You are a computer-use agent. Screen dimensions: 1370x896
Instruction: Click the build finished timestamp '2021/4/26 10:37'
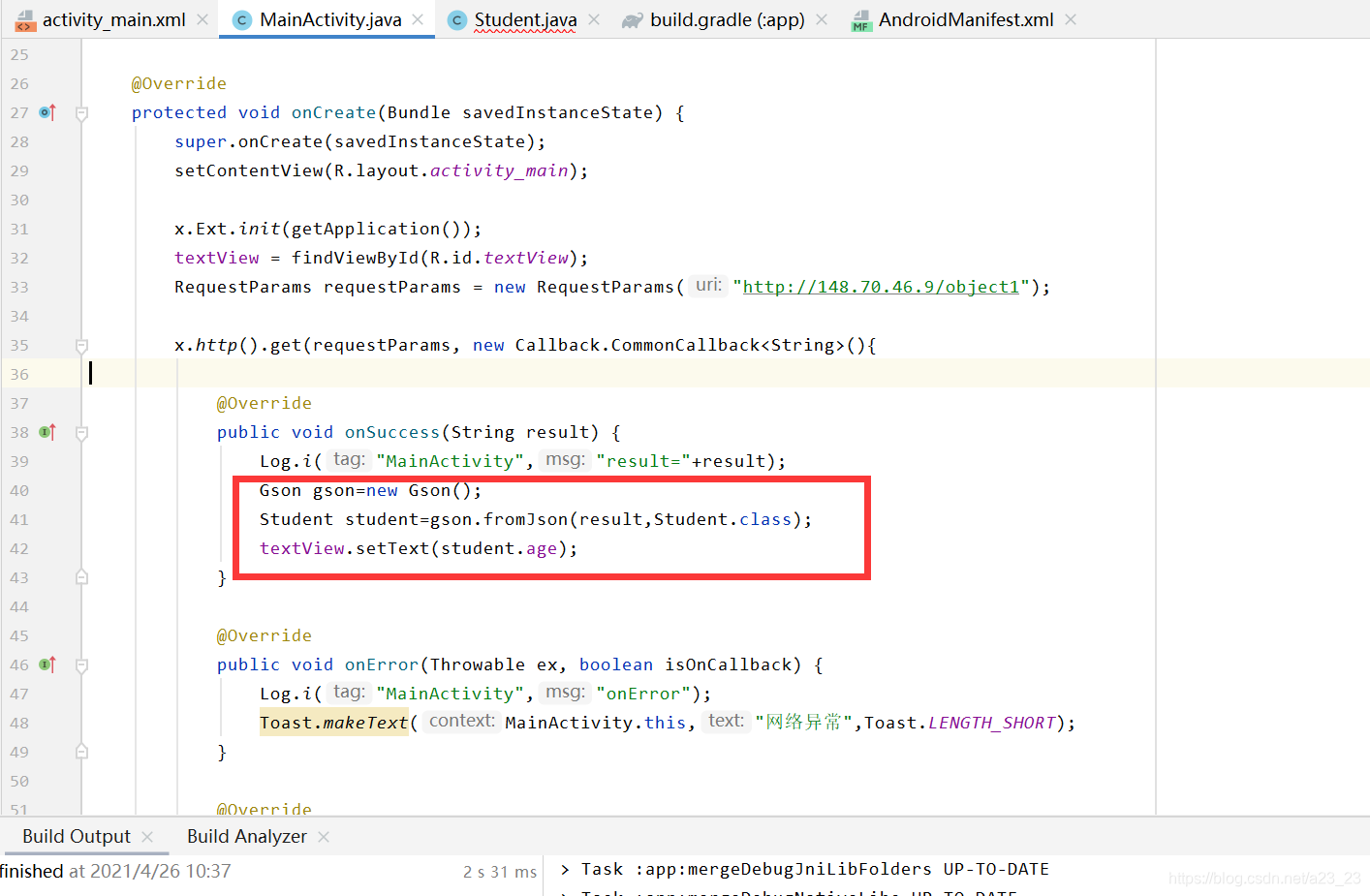161,871
